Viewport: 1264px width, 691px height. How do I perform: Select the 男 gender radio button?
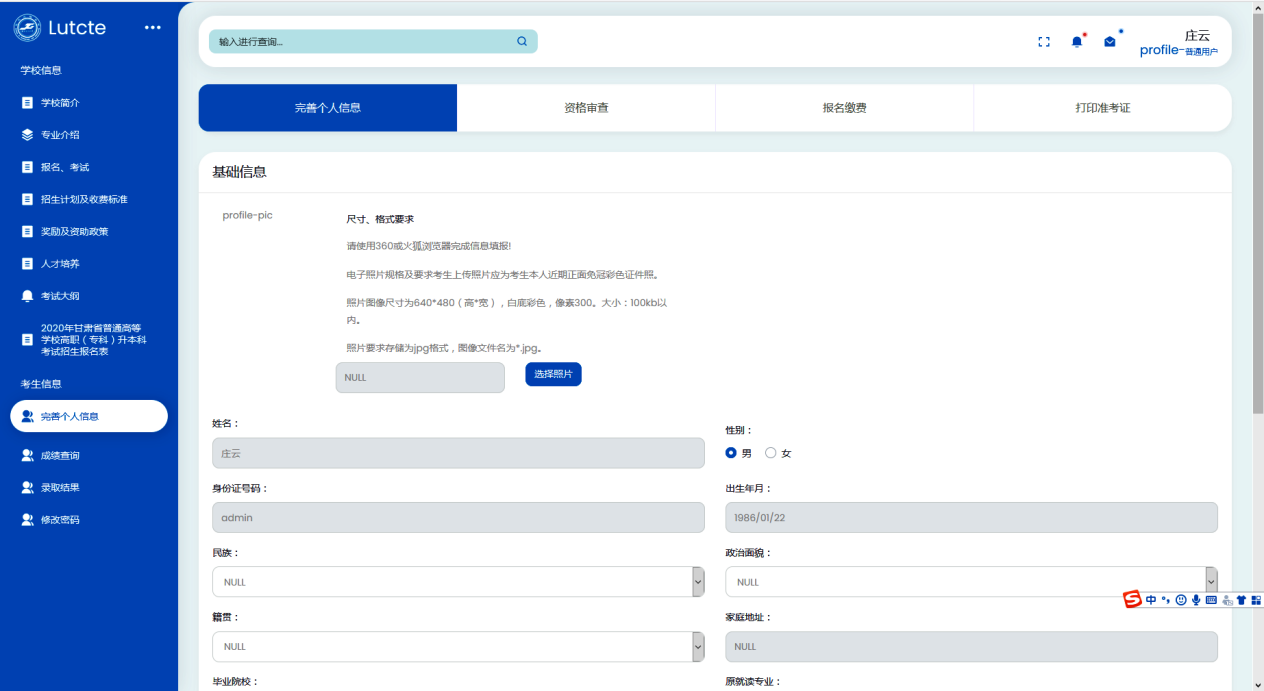(x=731, y=452)
